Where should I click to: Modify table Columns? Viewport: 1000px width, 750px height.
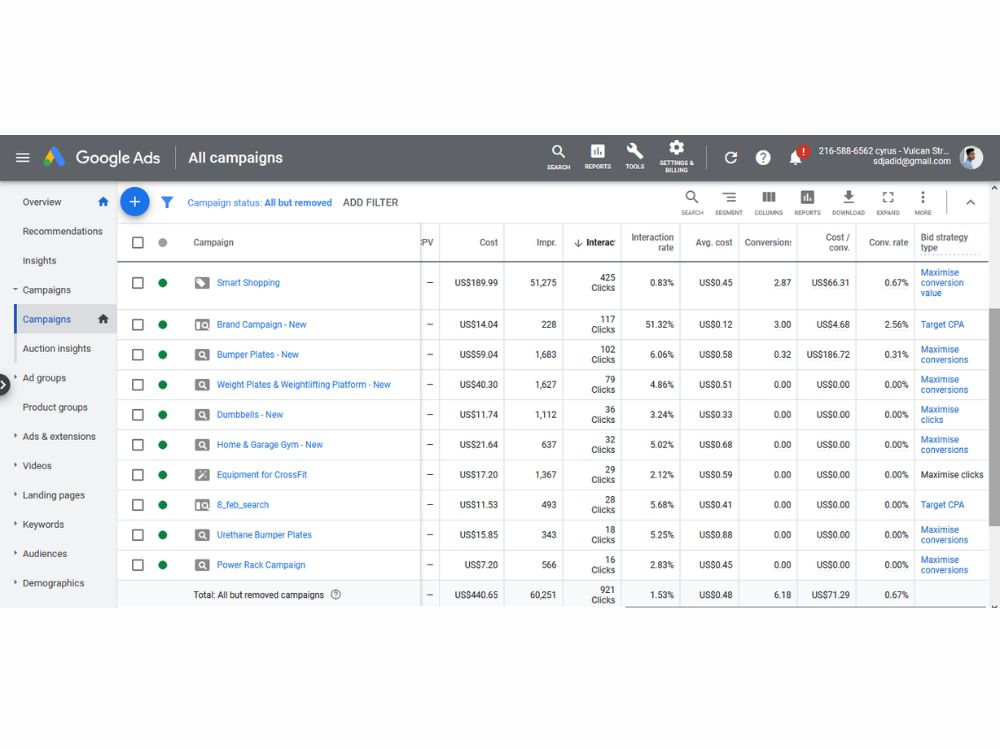[768, 203]
